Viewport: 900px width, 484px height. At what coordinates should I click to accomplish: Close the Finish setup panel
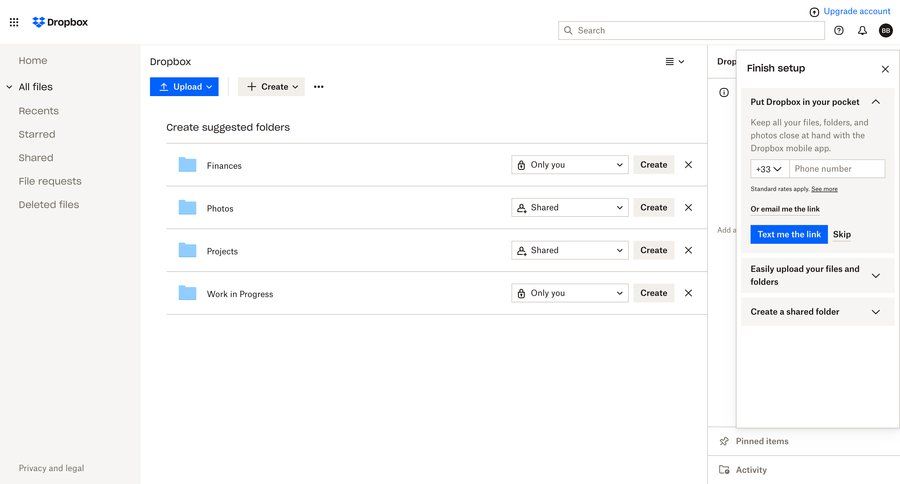(x=885, y=69)
